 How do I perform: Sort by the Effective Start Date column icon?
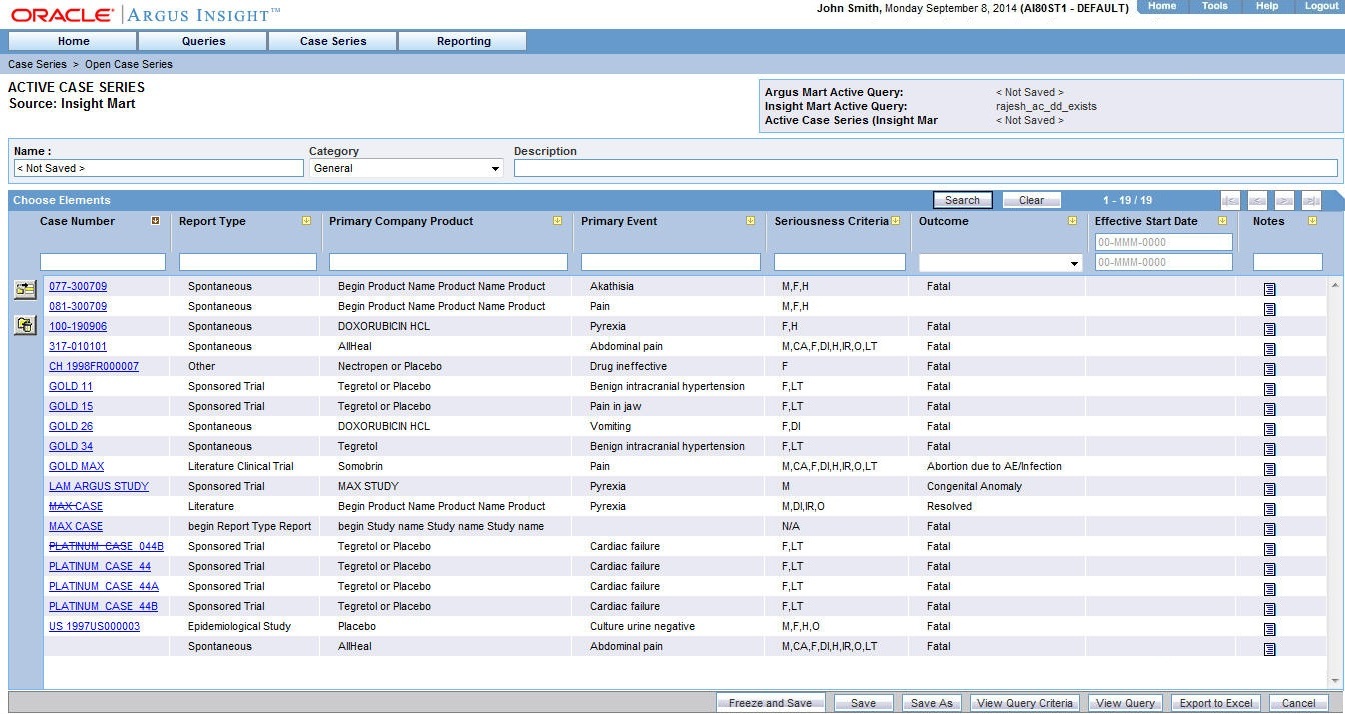(1222, 221)
